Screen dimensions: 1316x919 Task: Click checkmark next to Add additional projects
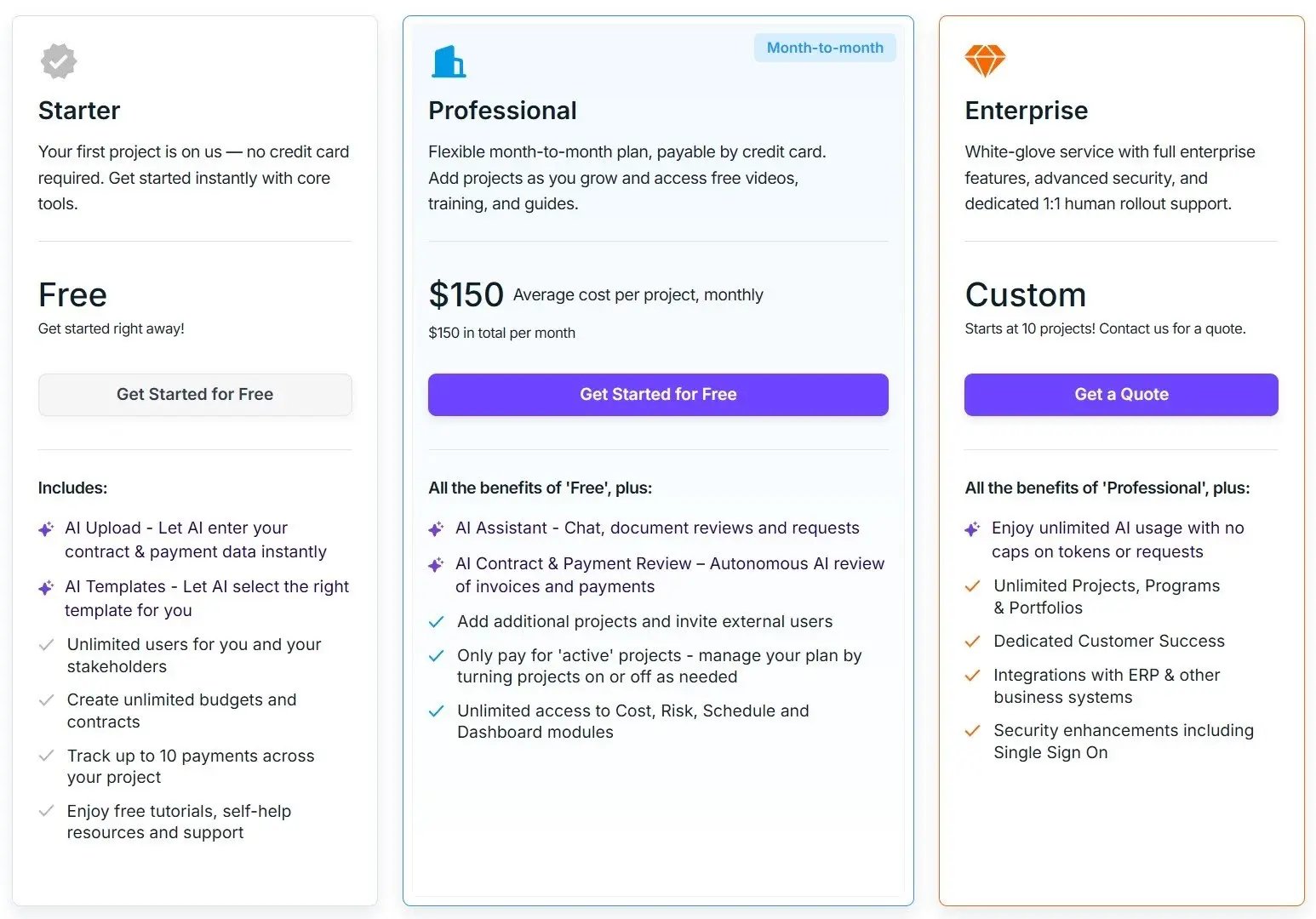tap(437, 622)
